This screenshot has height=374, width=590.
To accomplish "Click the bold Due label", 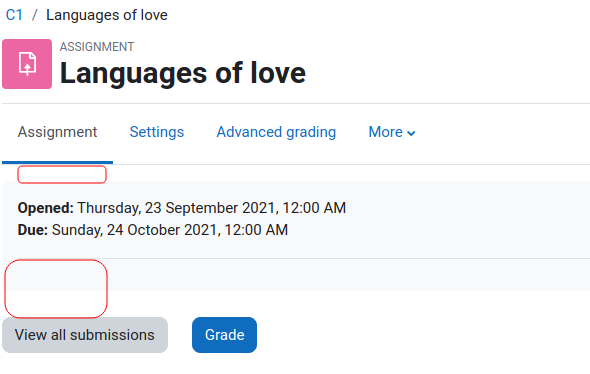I will (x=32, y=230).
